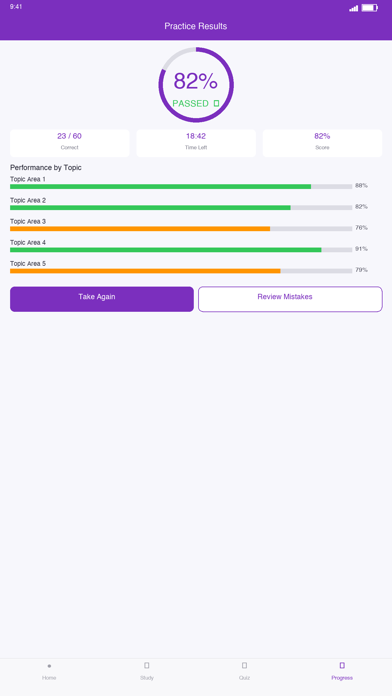Click the Topic Area 2 82% value
392x696 pixels.
[x=361, y=207]
